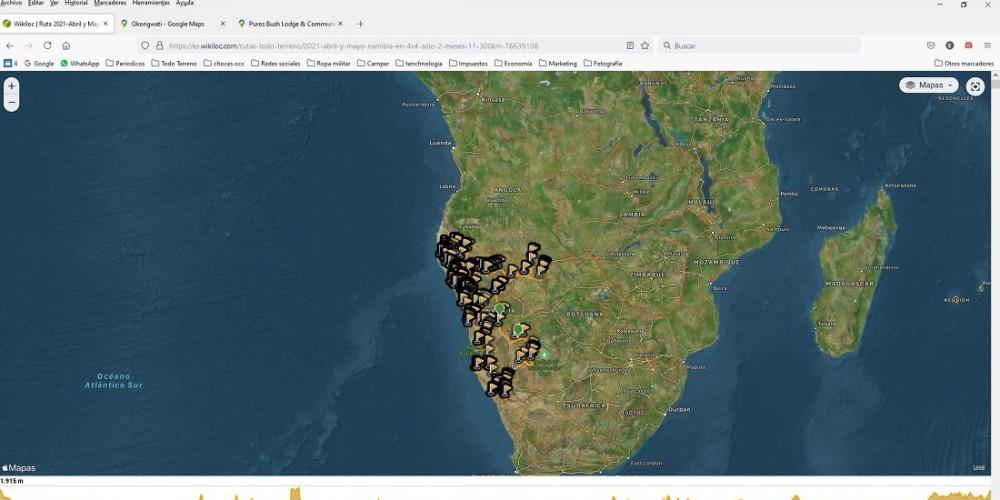Viewport: 1000px width, 500px height.
Task: Expand the Economía bookmark folder
Action: [513, 63]
